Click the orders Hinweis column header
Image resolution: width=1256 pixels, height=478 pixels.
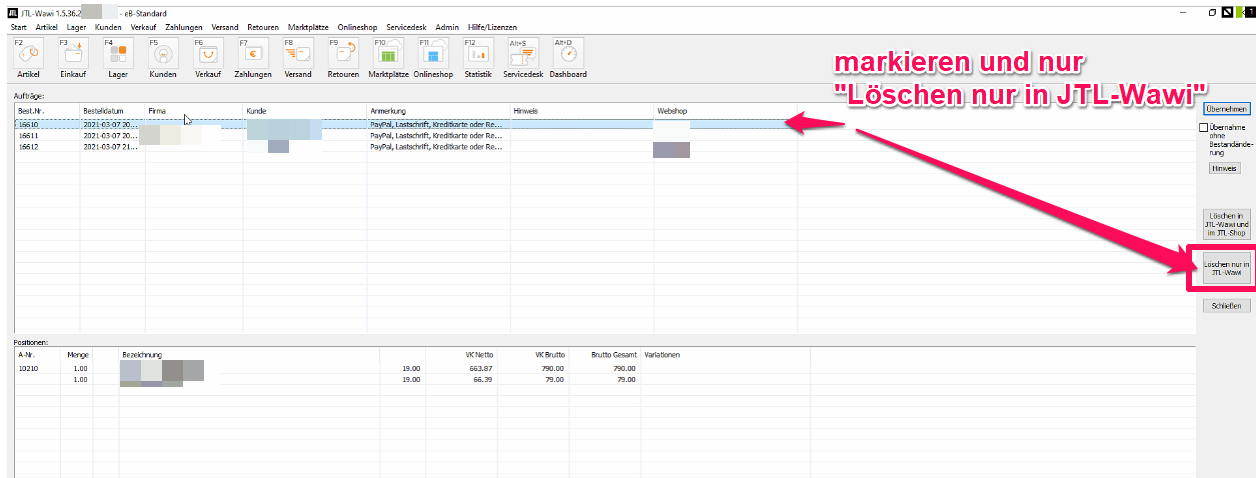582,110
